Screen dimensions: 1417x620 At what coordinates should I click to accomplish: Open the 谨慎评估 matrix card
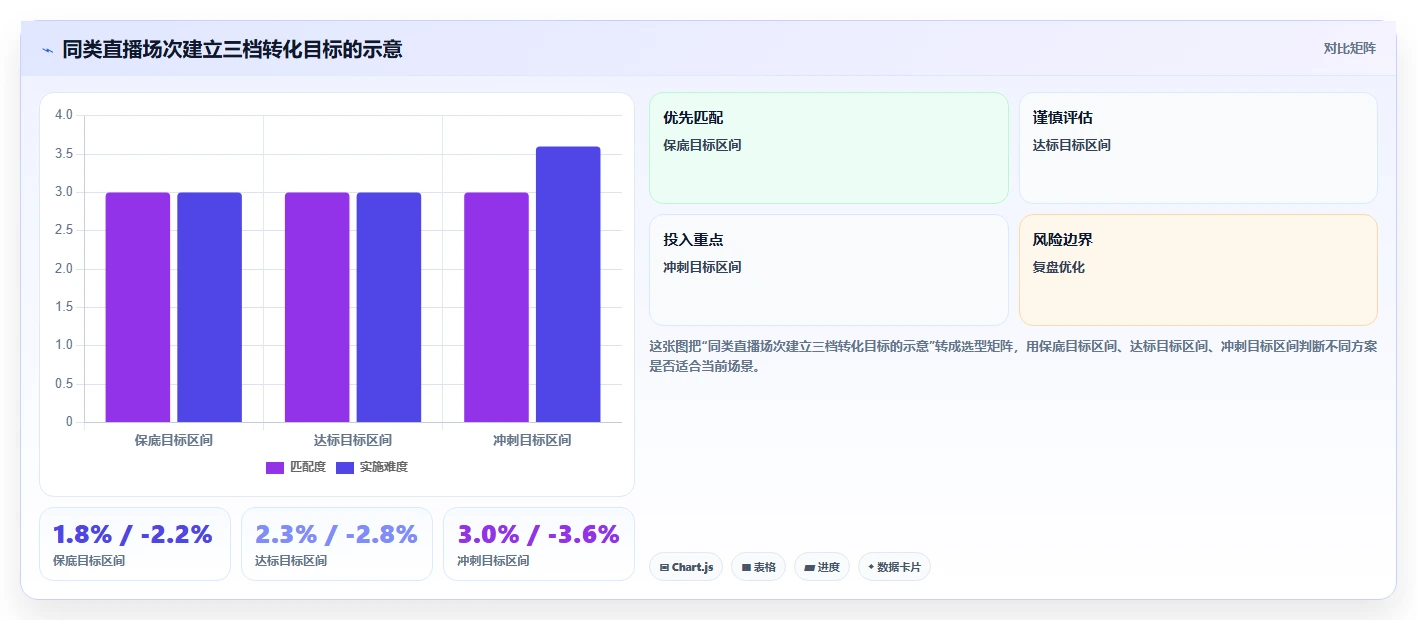coord(1198,148)
